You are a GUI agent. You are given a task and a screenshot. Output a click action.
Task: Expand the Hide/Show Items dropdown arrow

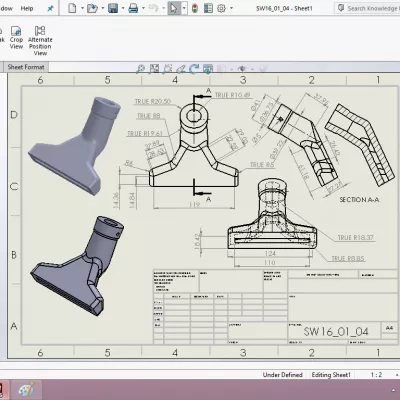(252, 69)
